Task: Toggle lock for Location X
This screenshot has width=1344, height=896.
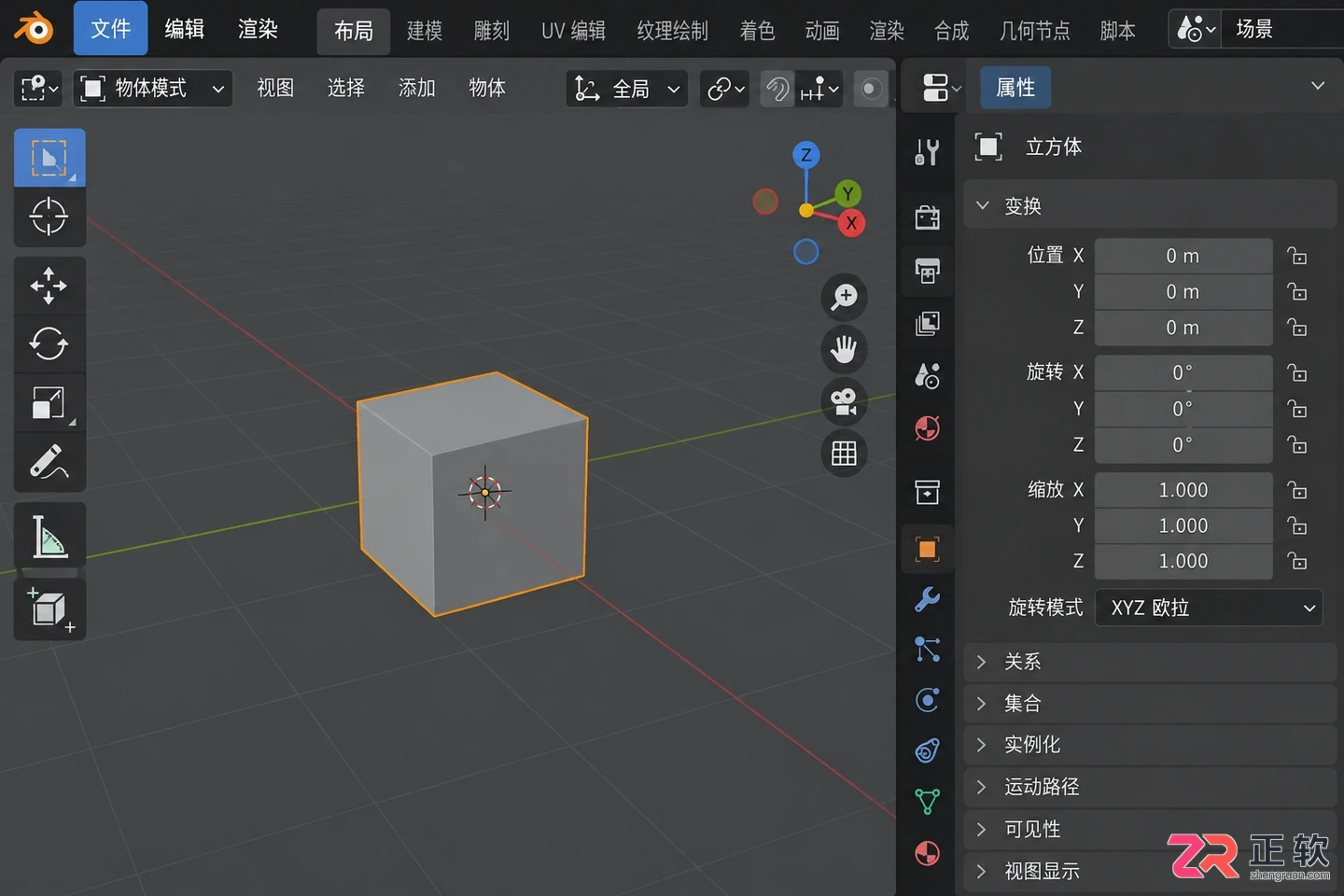Action: (x=1296, y=256)
